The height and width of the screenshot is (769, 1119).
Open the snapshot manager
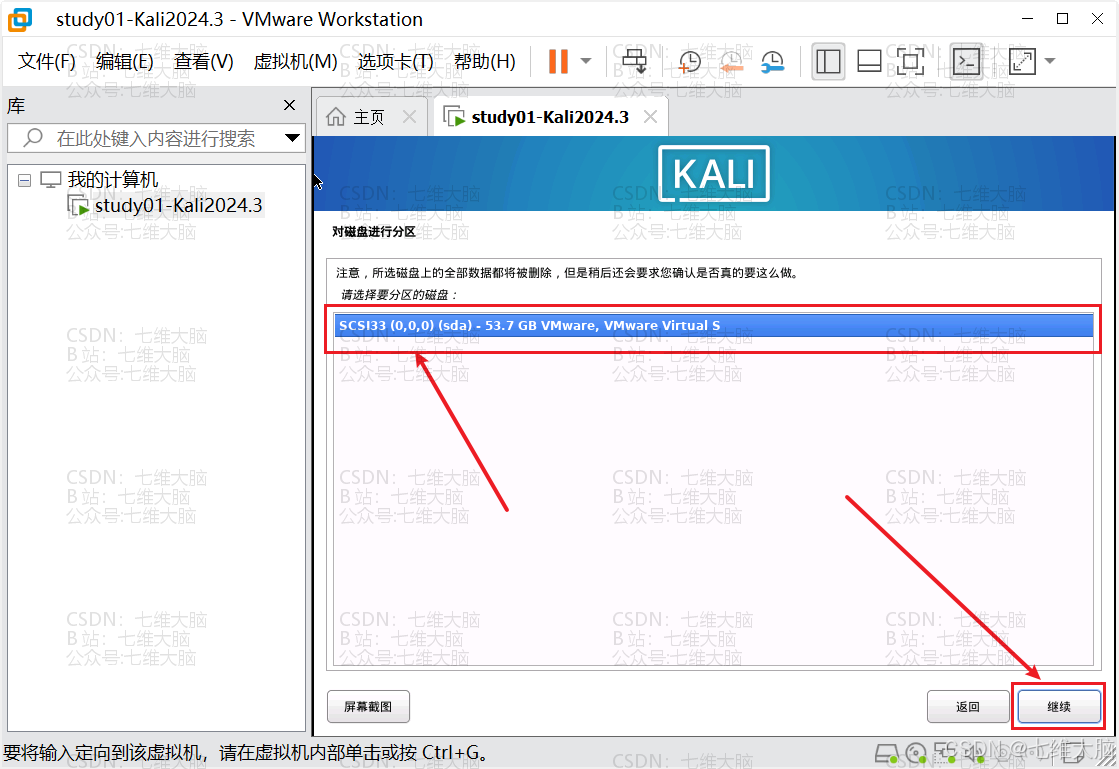773,62
